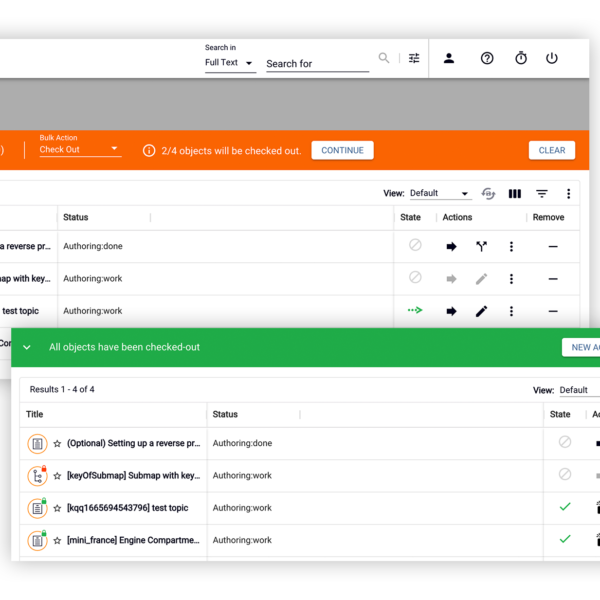Click blocked state icon in lower Authoring:done row
This screenshot has width=600, height=600.
[565, 442]
